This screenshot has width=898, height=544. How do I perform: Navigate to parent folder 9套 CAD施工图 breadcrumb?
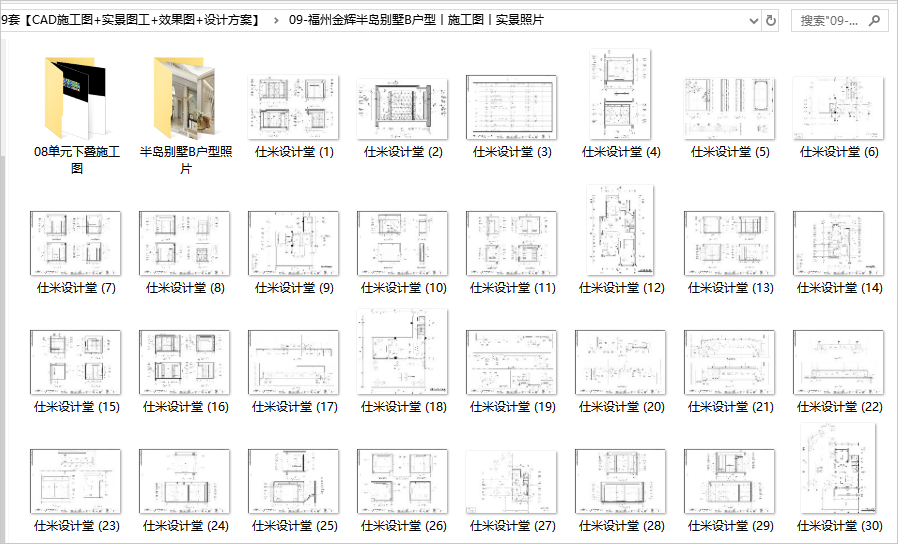click(x=131, y=20)
